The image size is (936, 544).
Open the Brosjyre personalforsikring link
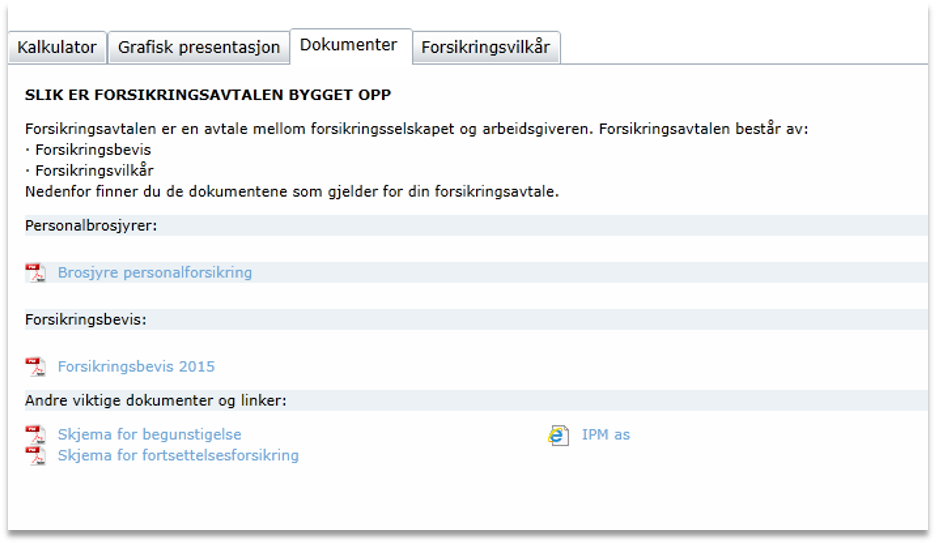pyautogui.click(x=155, y=273)
